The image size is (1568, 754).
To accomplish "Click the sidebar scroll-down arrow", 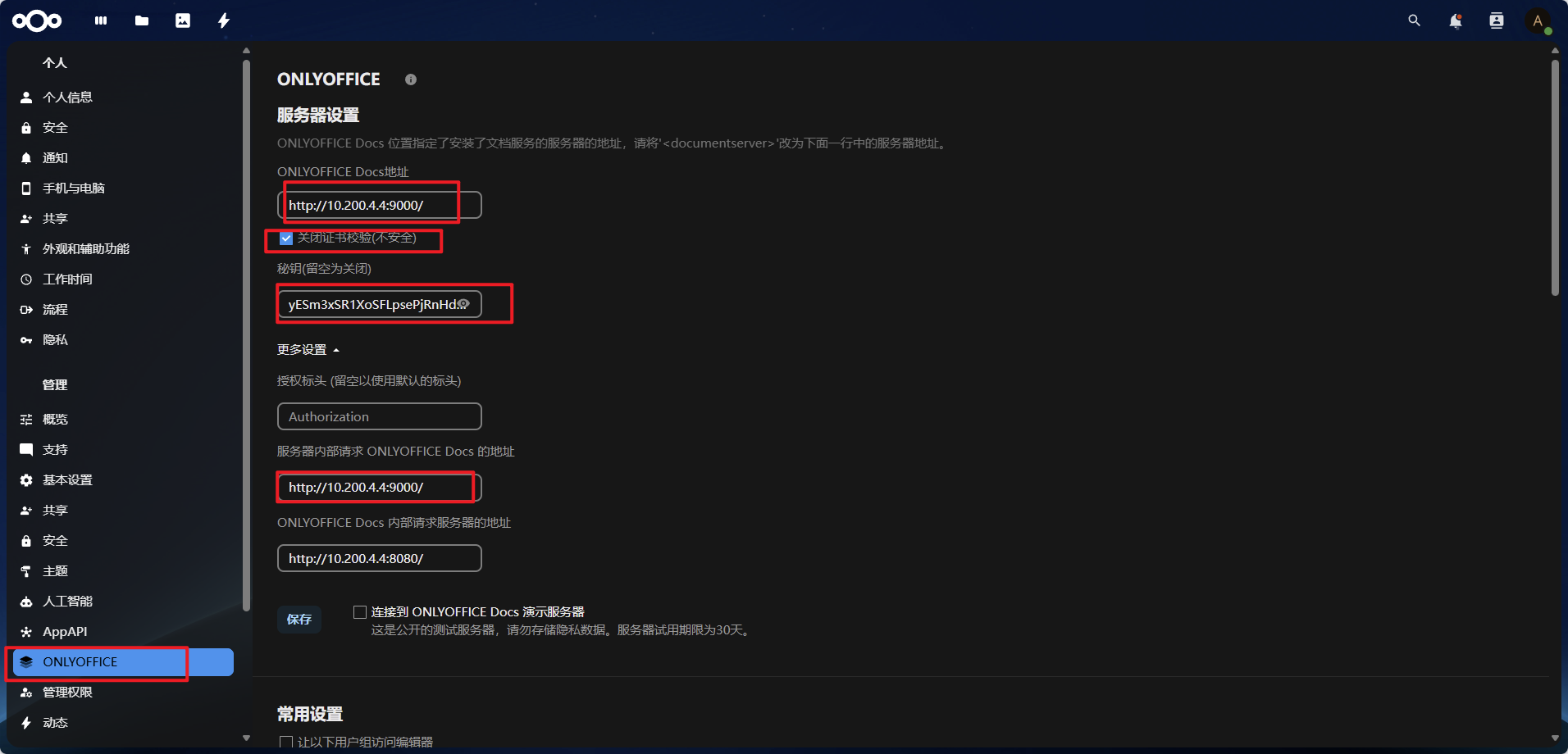I will click(x=246, y=738).
